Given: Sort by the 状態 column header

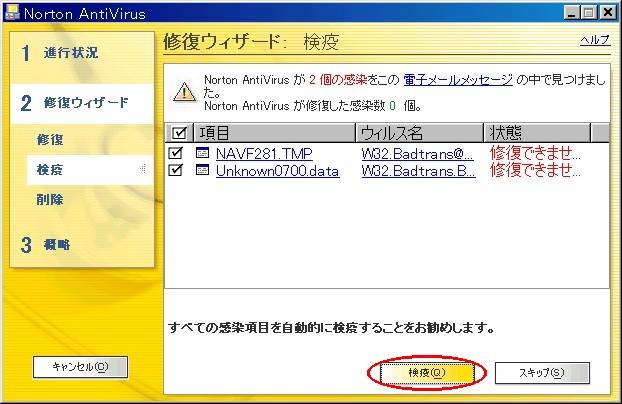Looking at the screenshot, I should pyautogui.click(x=537, y=133).
